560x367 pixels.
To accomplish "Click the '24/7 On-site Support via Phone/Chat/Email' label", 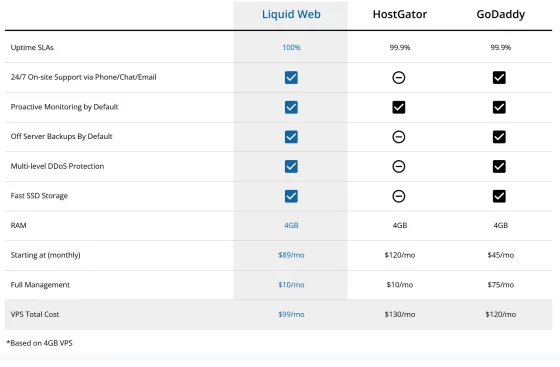I will [x=84, y=77].
